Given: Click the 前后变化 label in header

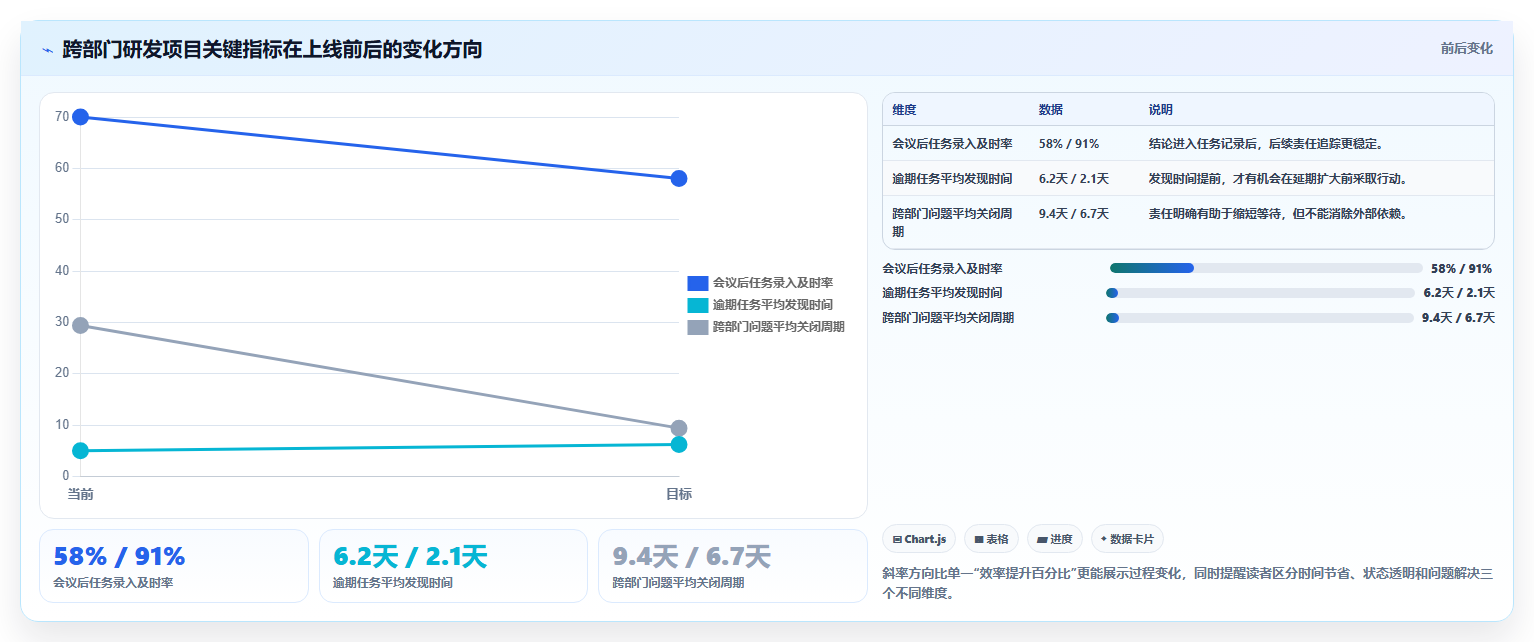Looking at the screenshot, I should pyautogui.click(x=1466, y=48).
